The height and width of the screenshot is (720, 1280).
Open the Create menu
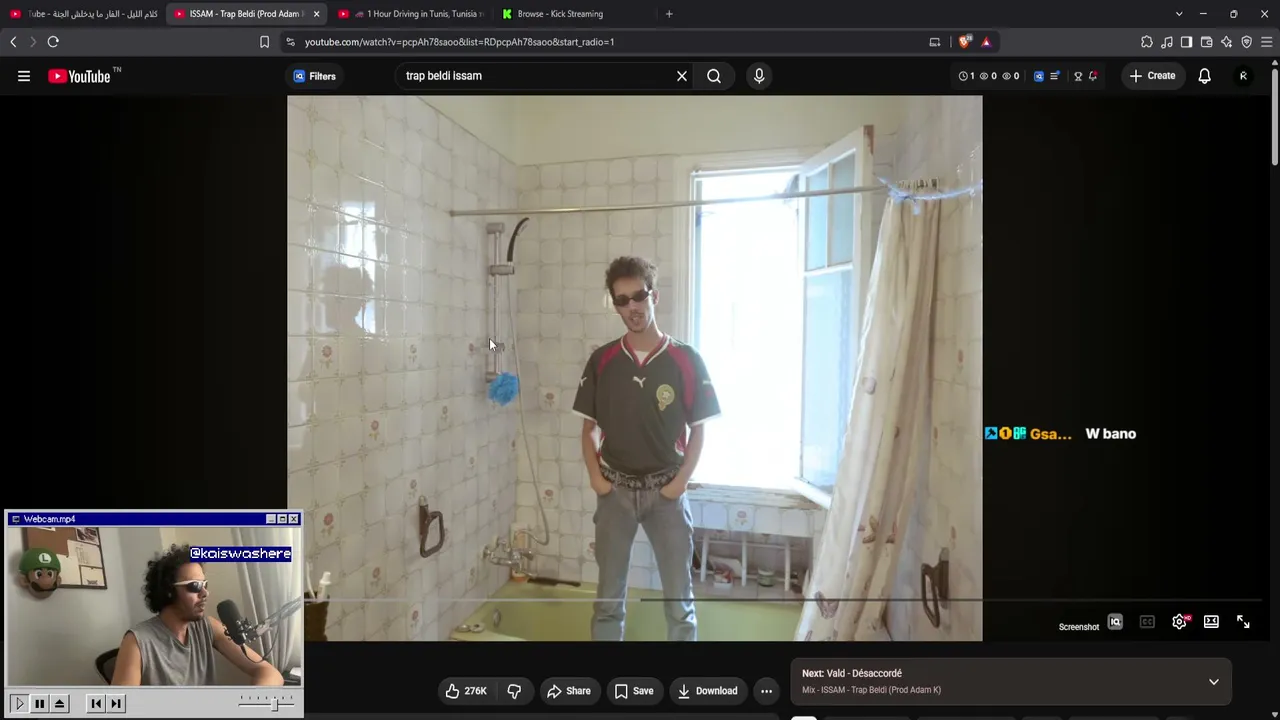[x=1152, y=76]
